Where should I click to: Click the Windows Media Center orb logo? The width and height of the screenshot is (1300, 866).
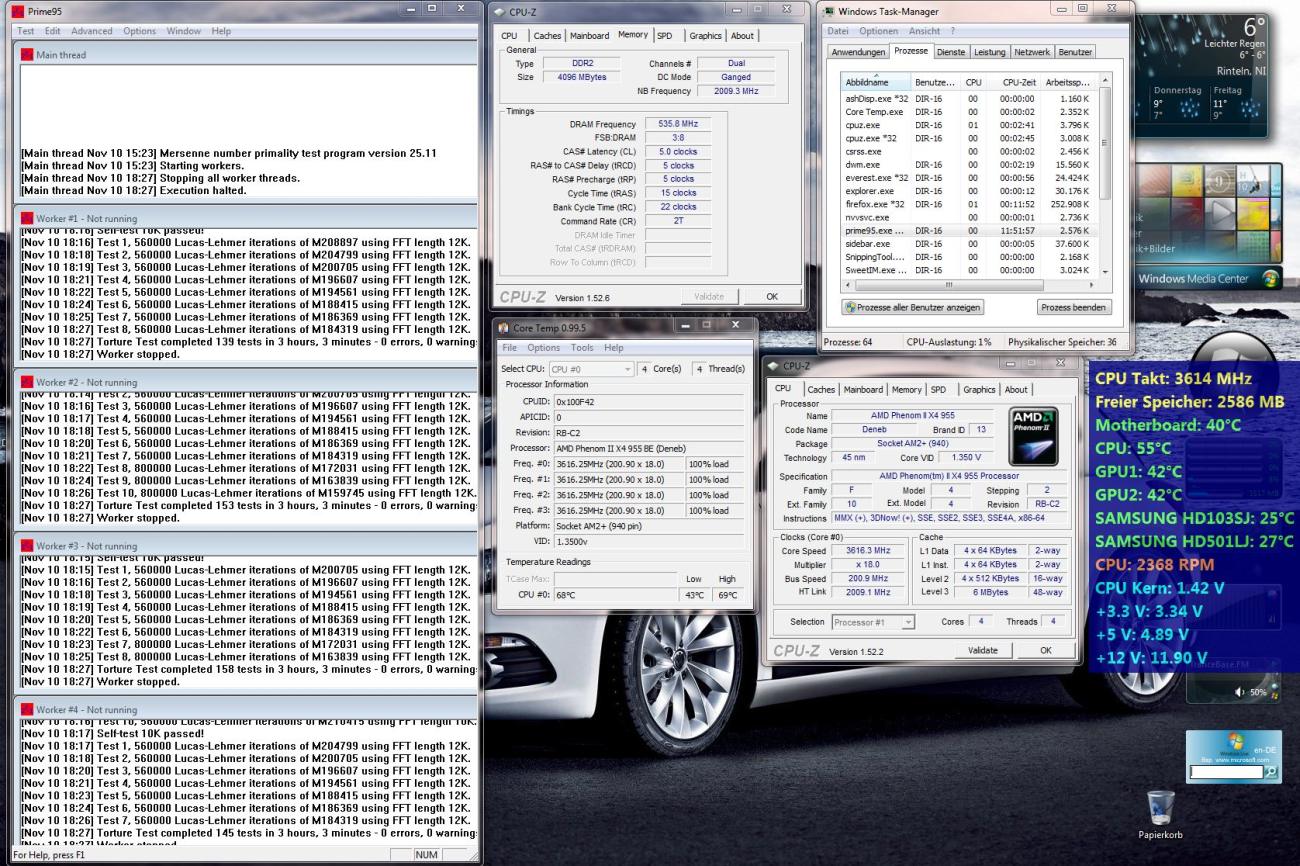click(x=1271, y=279)
